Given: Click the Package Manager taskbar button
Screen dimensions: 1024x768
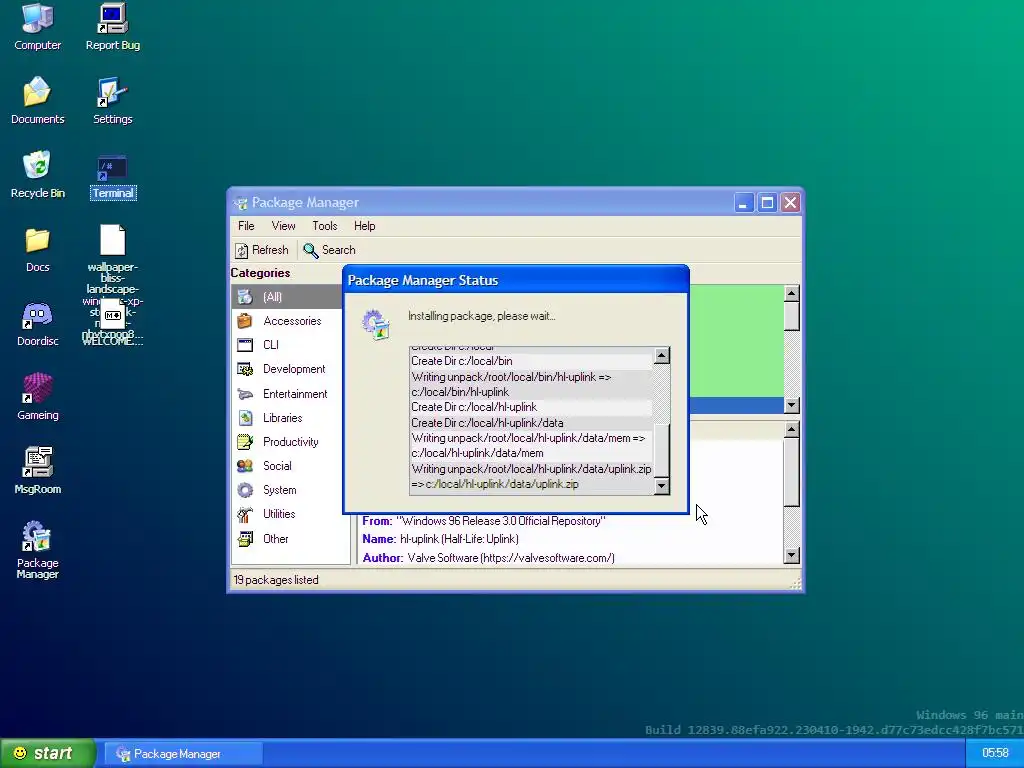Looking at the screenshot, I should [184, 754].
